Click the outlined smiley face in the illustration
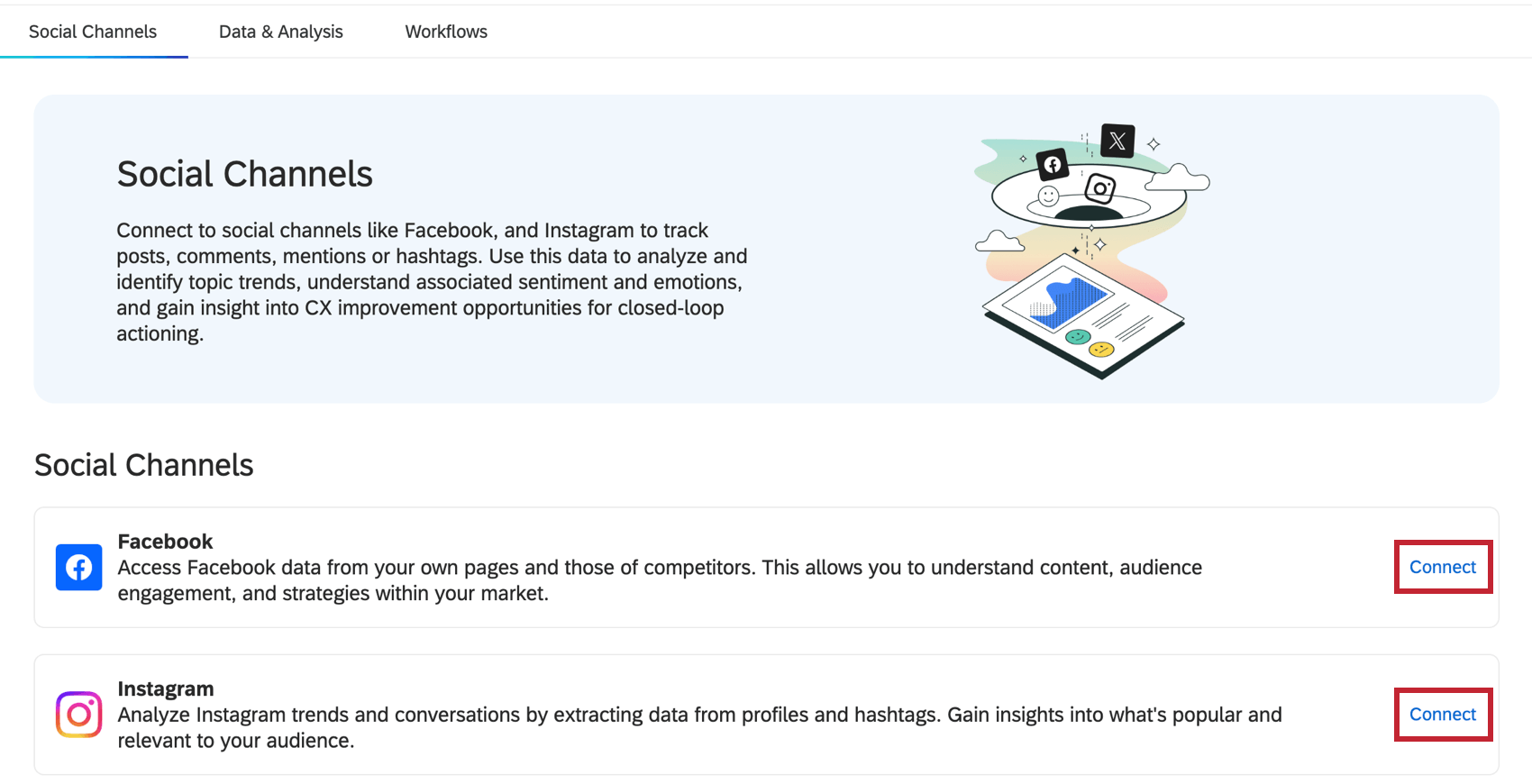 click(1048, 196)
